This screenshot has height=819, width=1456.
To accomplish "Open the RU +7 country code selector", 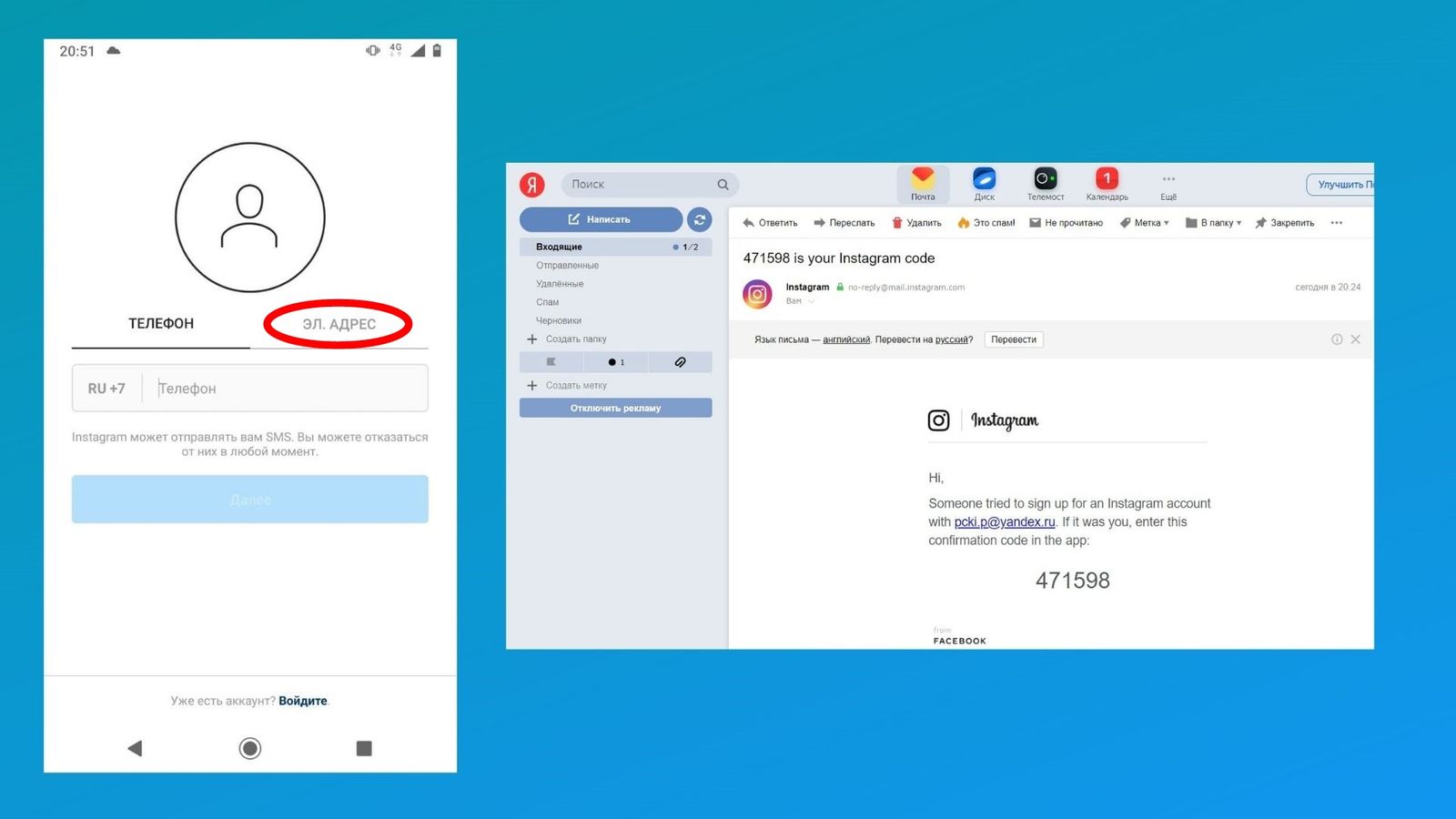I will [x=106, y=389].
